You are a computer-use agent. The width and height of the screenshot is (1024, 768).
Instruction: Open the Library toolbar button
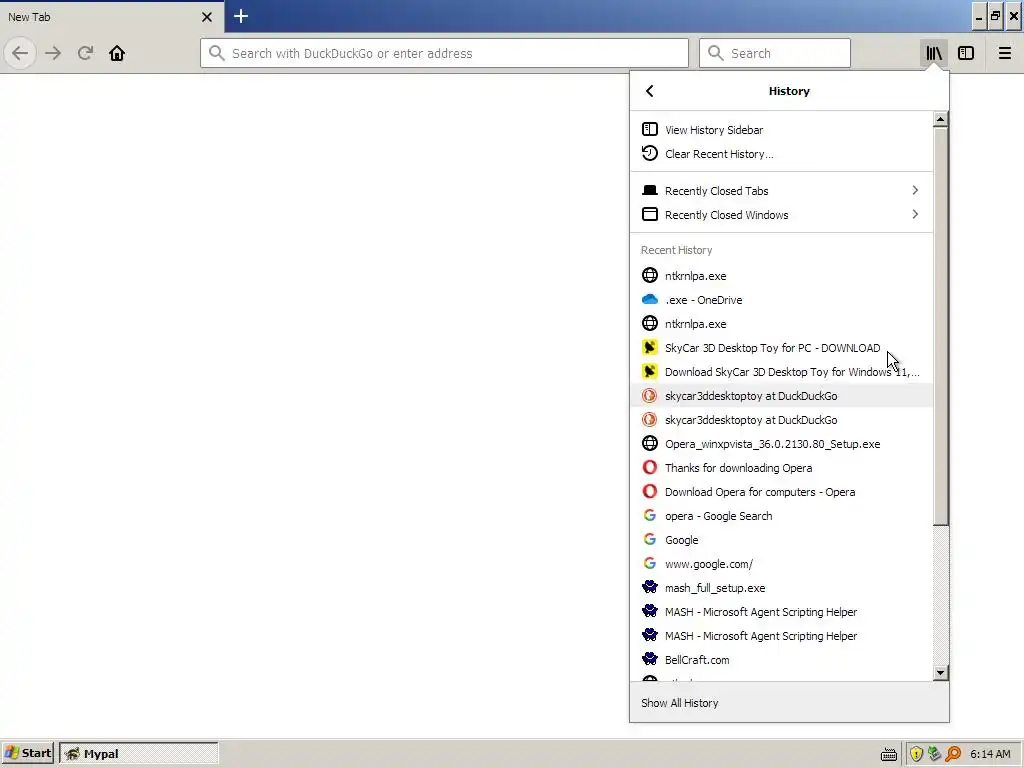(x=934, y=53)
